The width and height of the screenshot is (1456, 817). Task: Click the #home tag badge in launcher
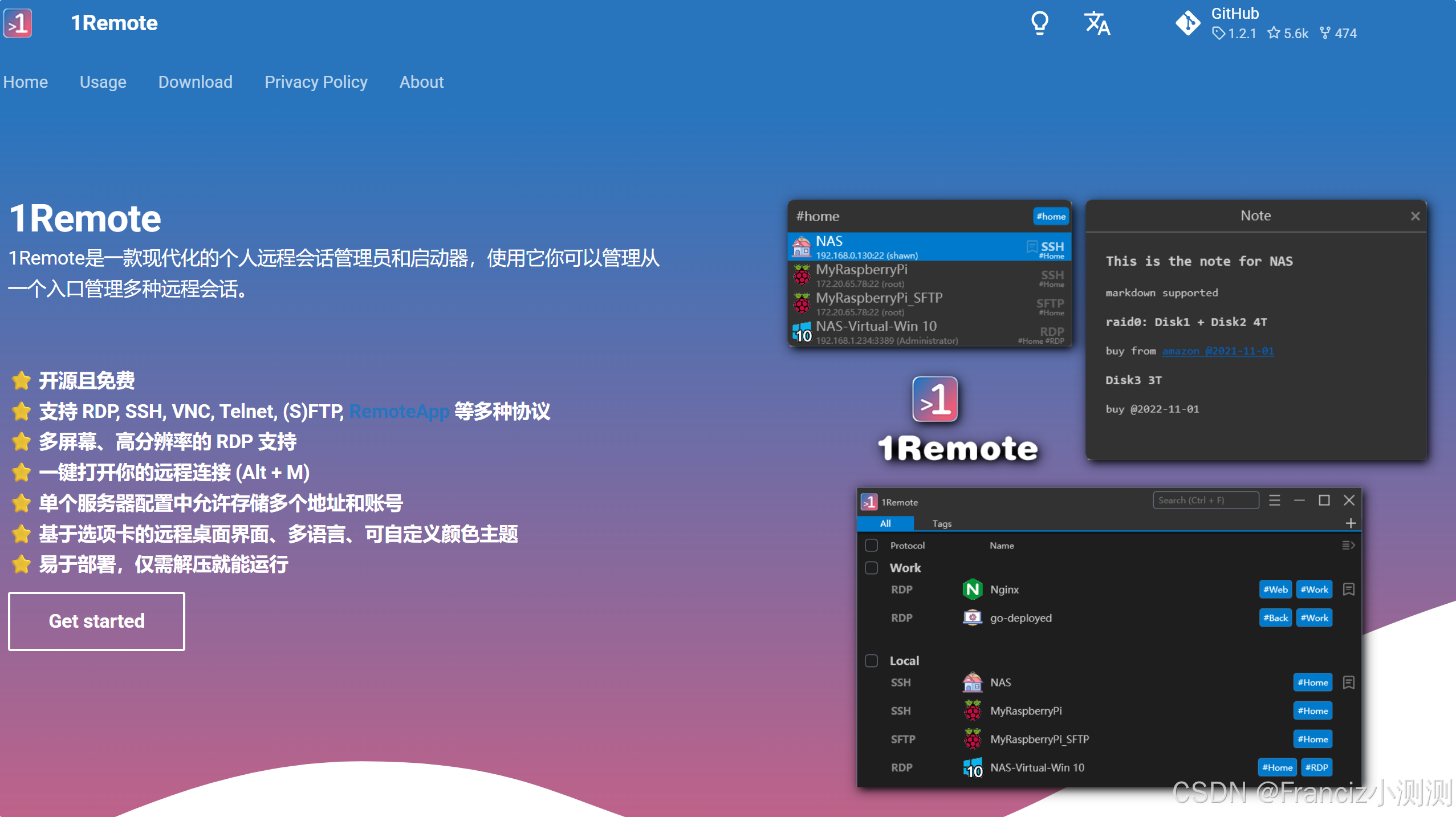[x=1051, y=217]
